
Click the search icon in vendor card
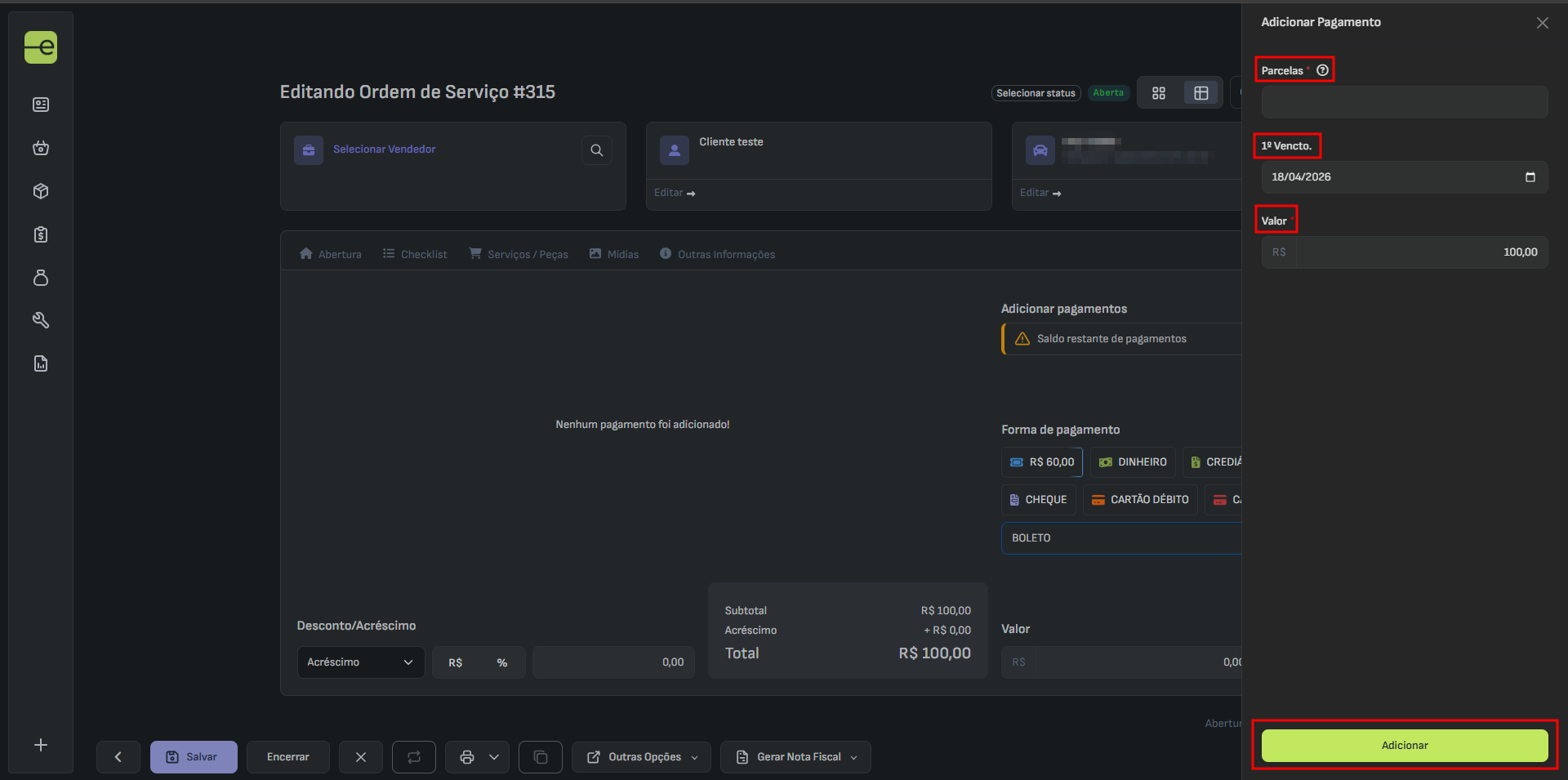click(596, 150)
